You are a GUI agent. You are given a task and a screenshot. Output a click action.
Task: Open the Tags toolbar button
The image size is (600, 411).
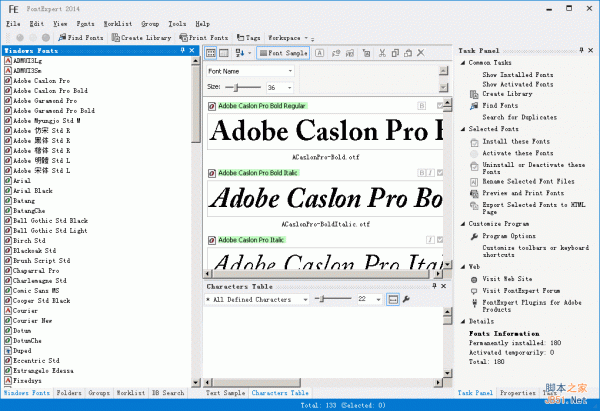click(248, 38)
